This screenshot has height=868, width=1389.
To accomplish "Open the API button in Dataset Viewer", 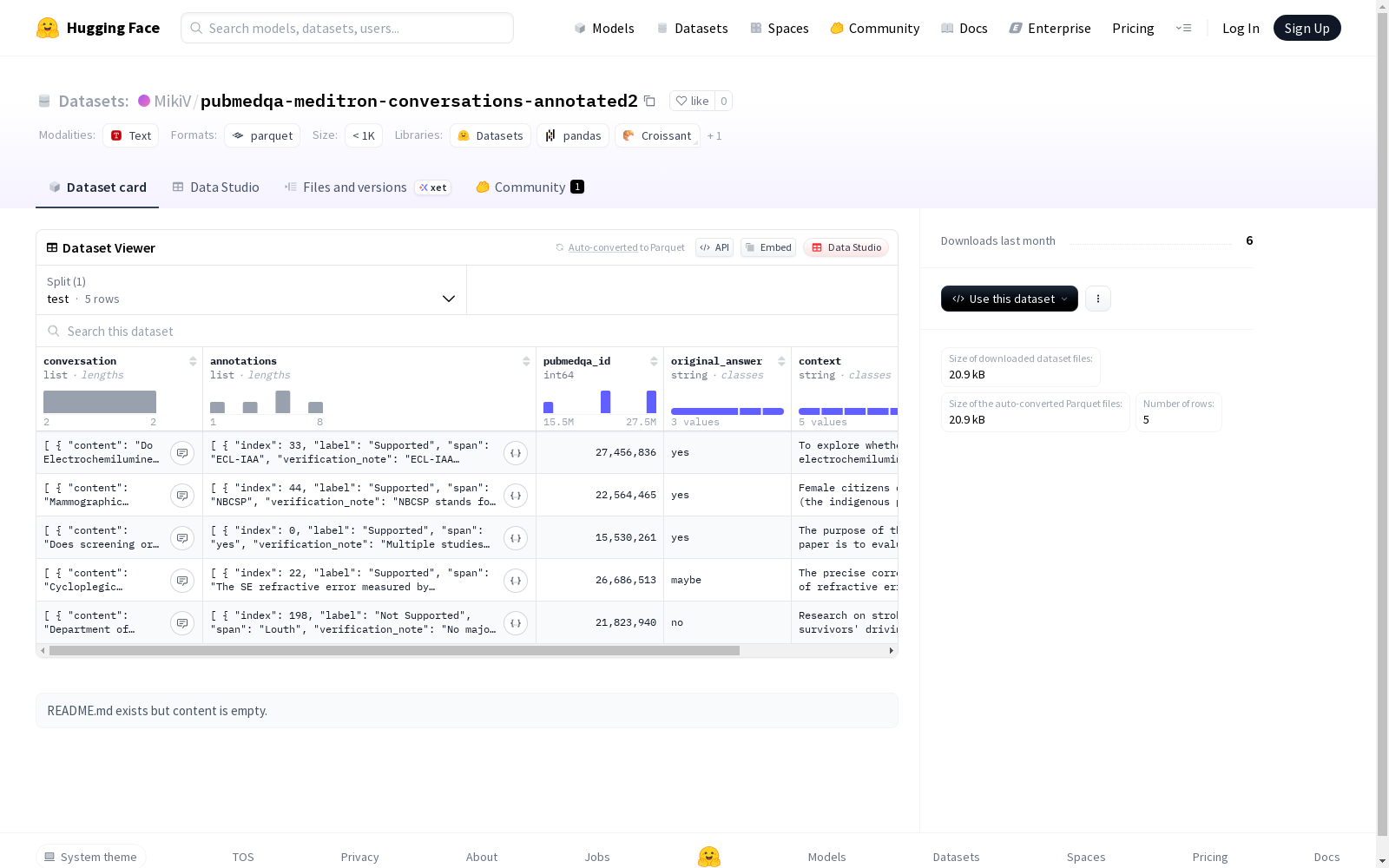I will 714,247.
